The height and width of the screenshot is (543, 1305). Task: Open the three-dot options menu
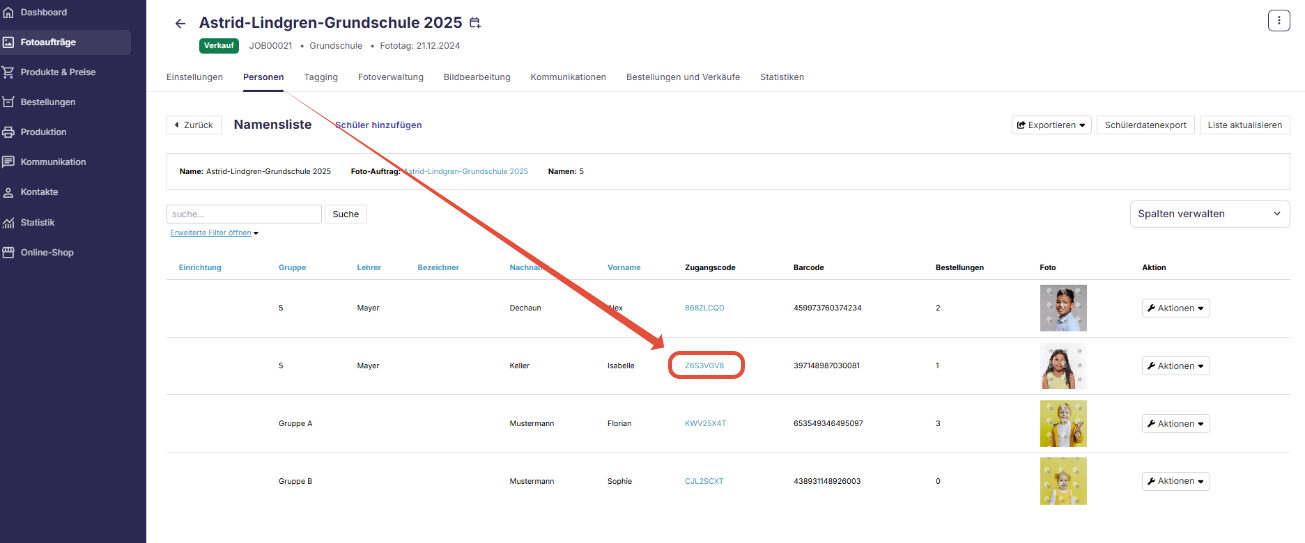point(1279,21)
